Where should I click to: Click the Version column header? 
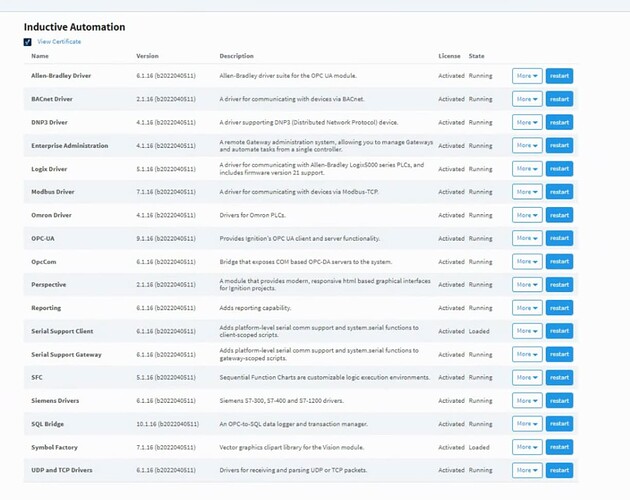click(x=147, y=56)
